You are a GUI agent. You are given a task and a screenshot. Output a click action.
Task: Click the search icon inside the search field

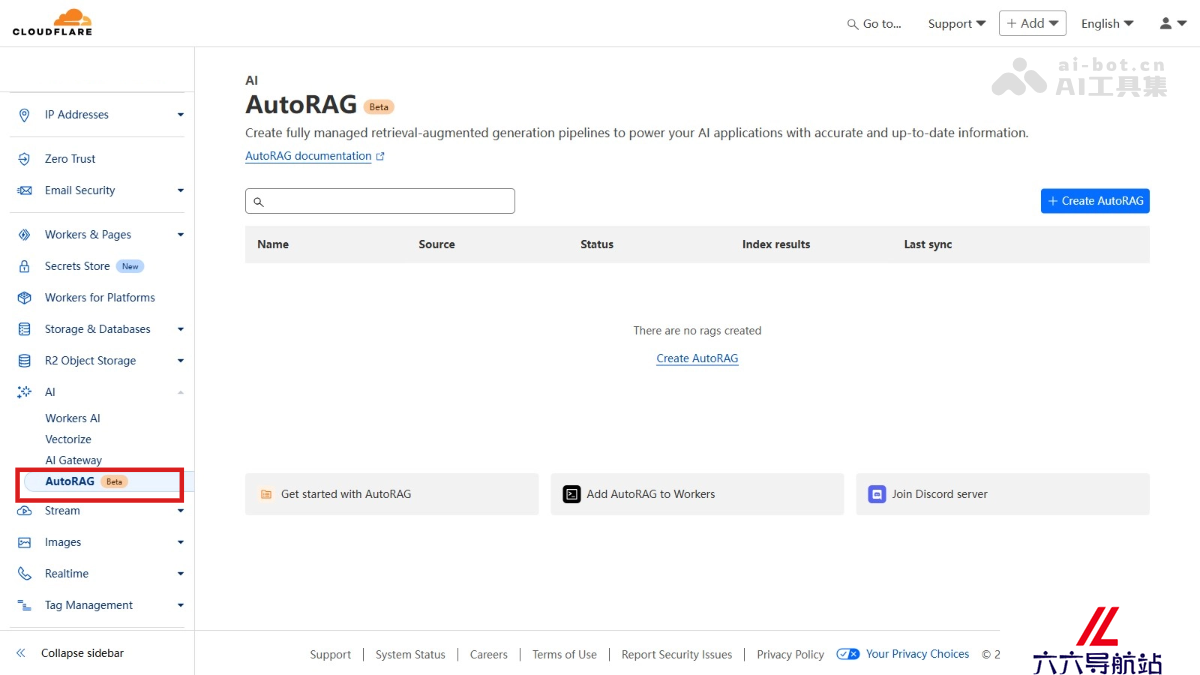pyautogui.click(x=258, y=202)
